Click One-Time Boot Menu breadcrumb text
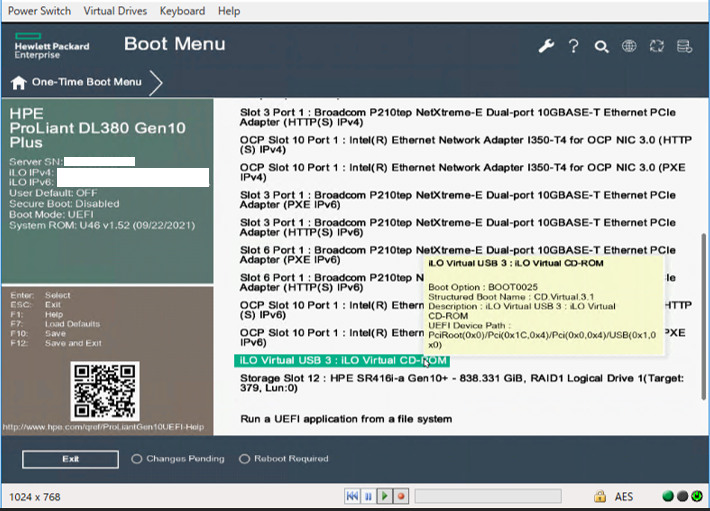710x511 pixels. [86, 82]
